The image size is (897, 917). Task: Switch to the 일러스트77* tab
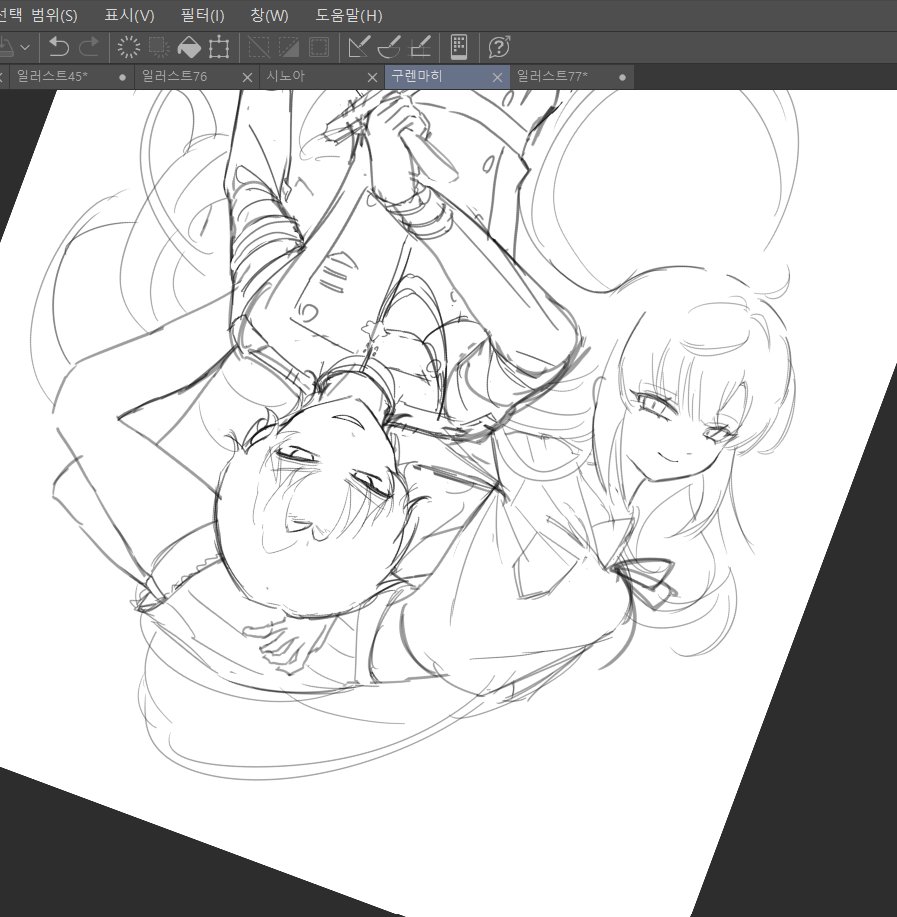[572, 77]
